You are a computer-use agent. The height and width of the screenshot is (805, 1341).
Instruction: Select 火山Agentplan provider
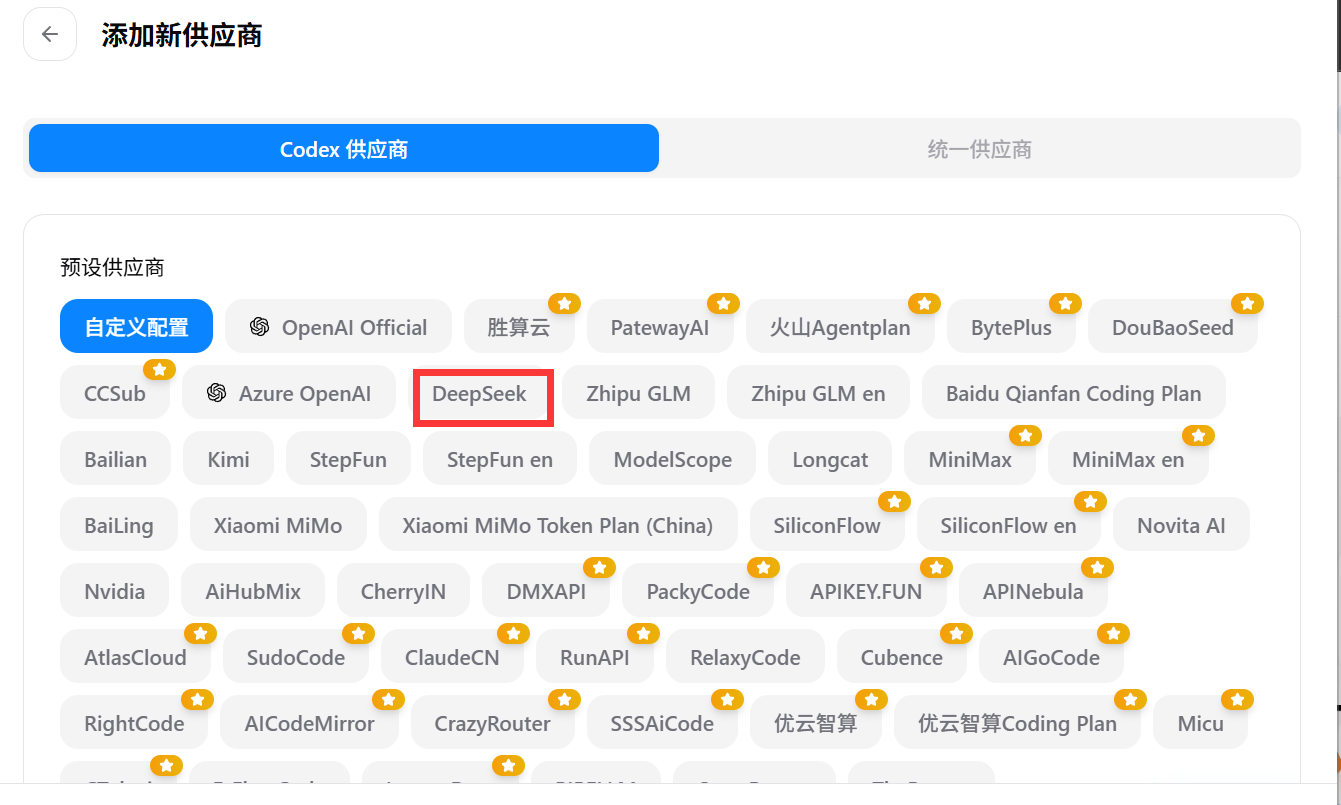[x=840, y=326]
